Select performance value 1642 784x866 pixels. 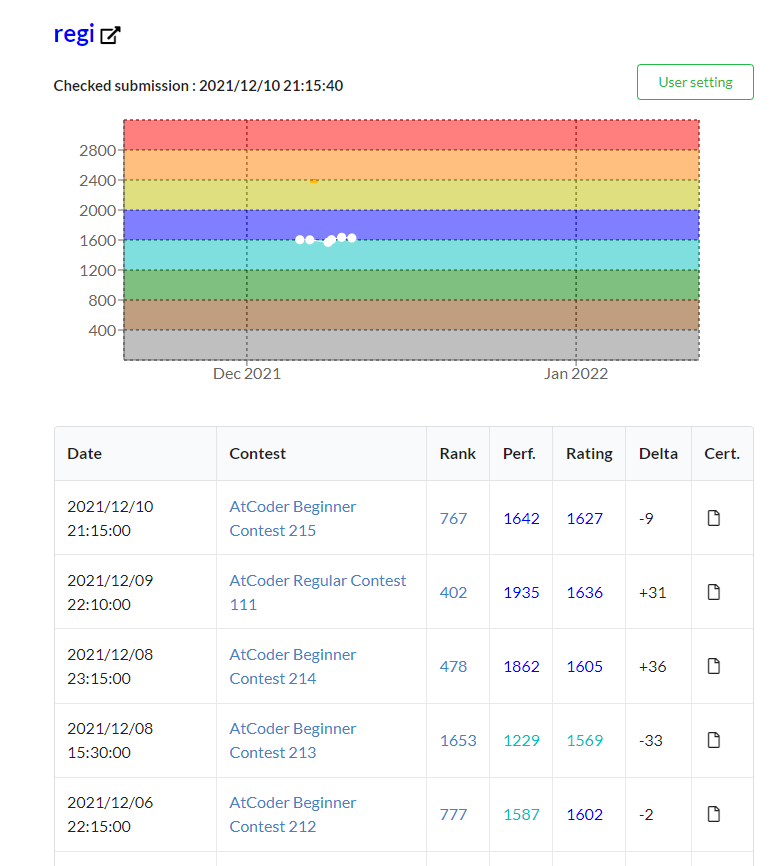pos(521,519)
